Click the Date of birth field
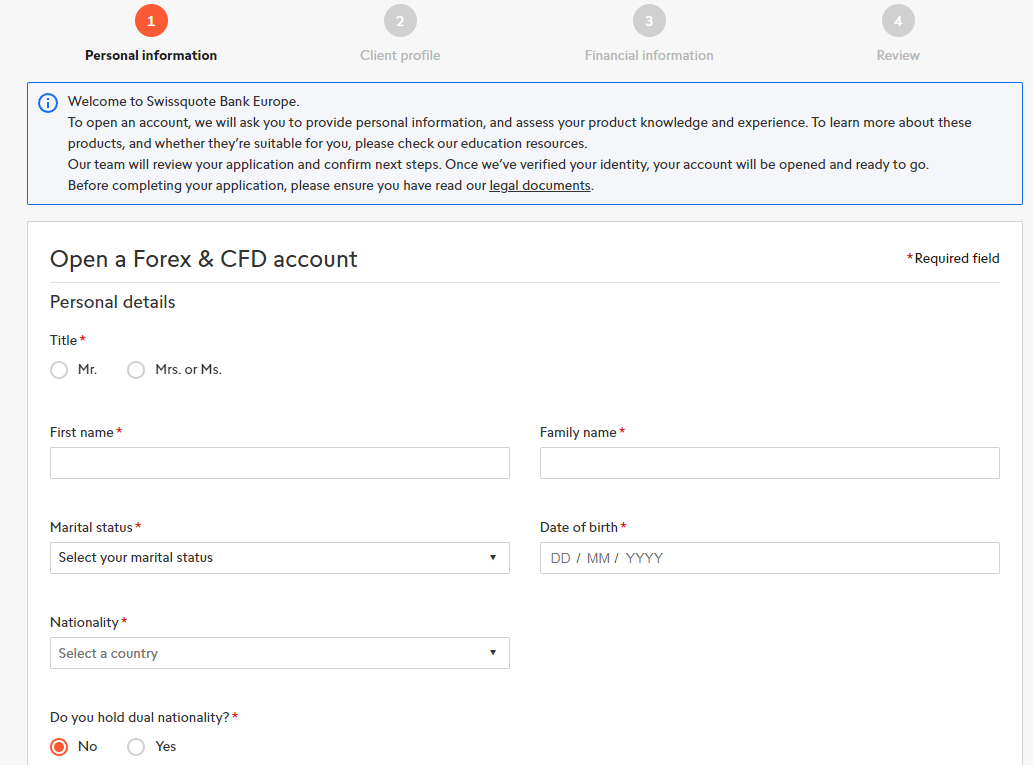The image size is (1033, 765). pos(769,558)
